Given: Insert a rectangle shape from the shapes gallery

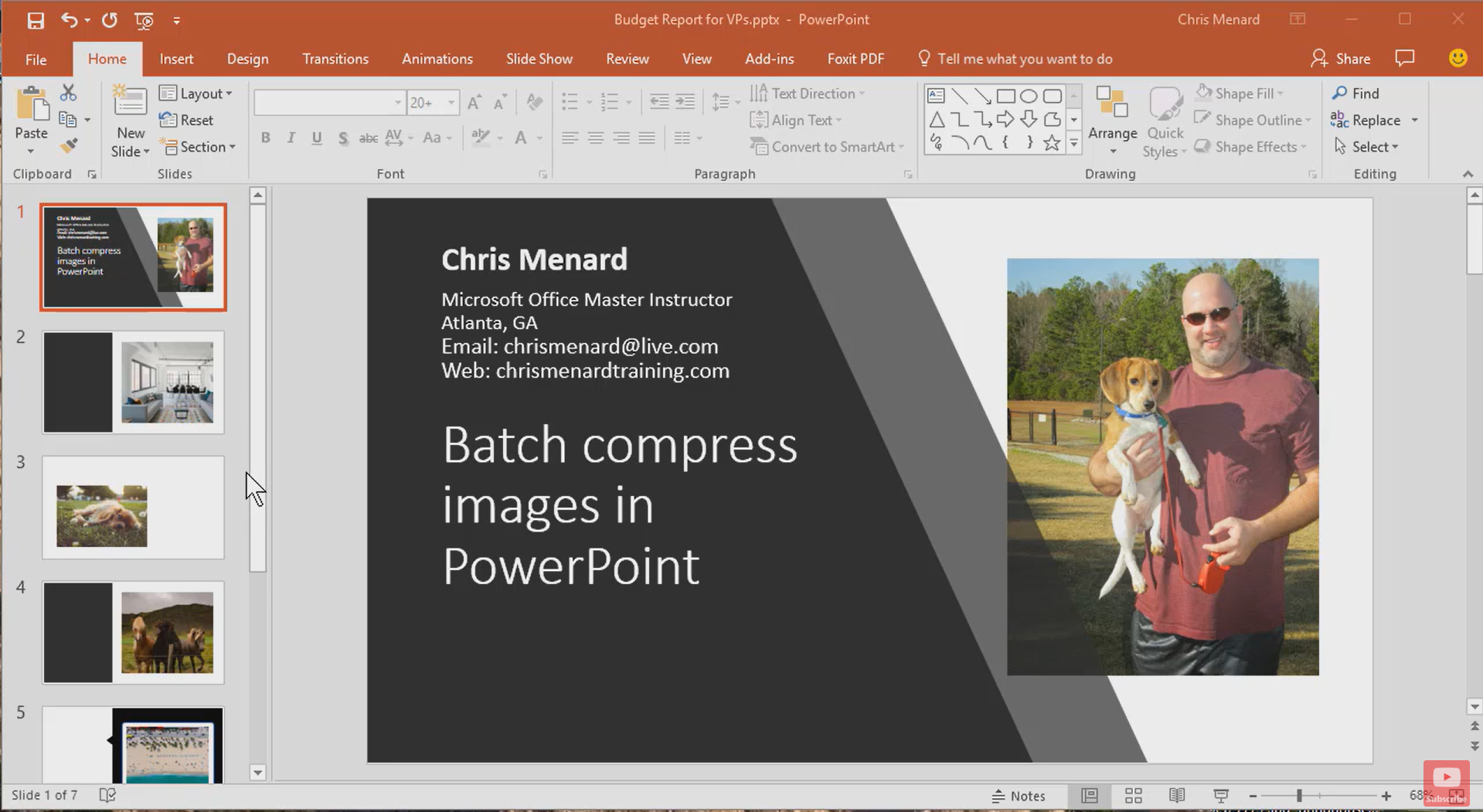Looking at the screenshot, I should 1005,95.
